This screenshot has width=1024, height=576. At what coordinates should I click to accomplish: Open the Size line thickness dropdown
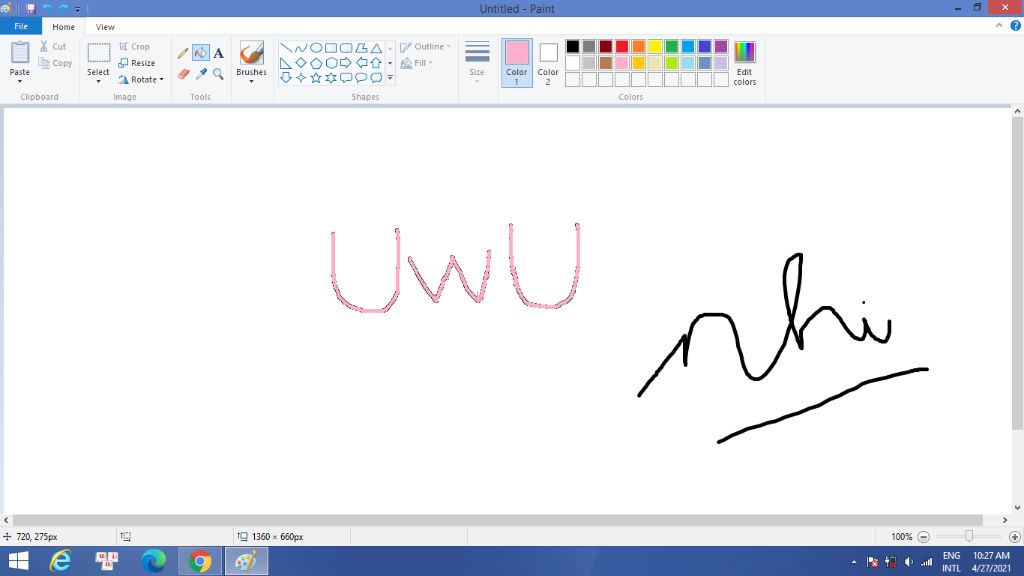click(x=477, y=61)
